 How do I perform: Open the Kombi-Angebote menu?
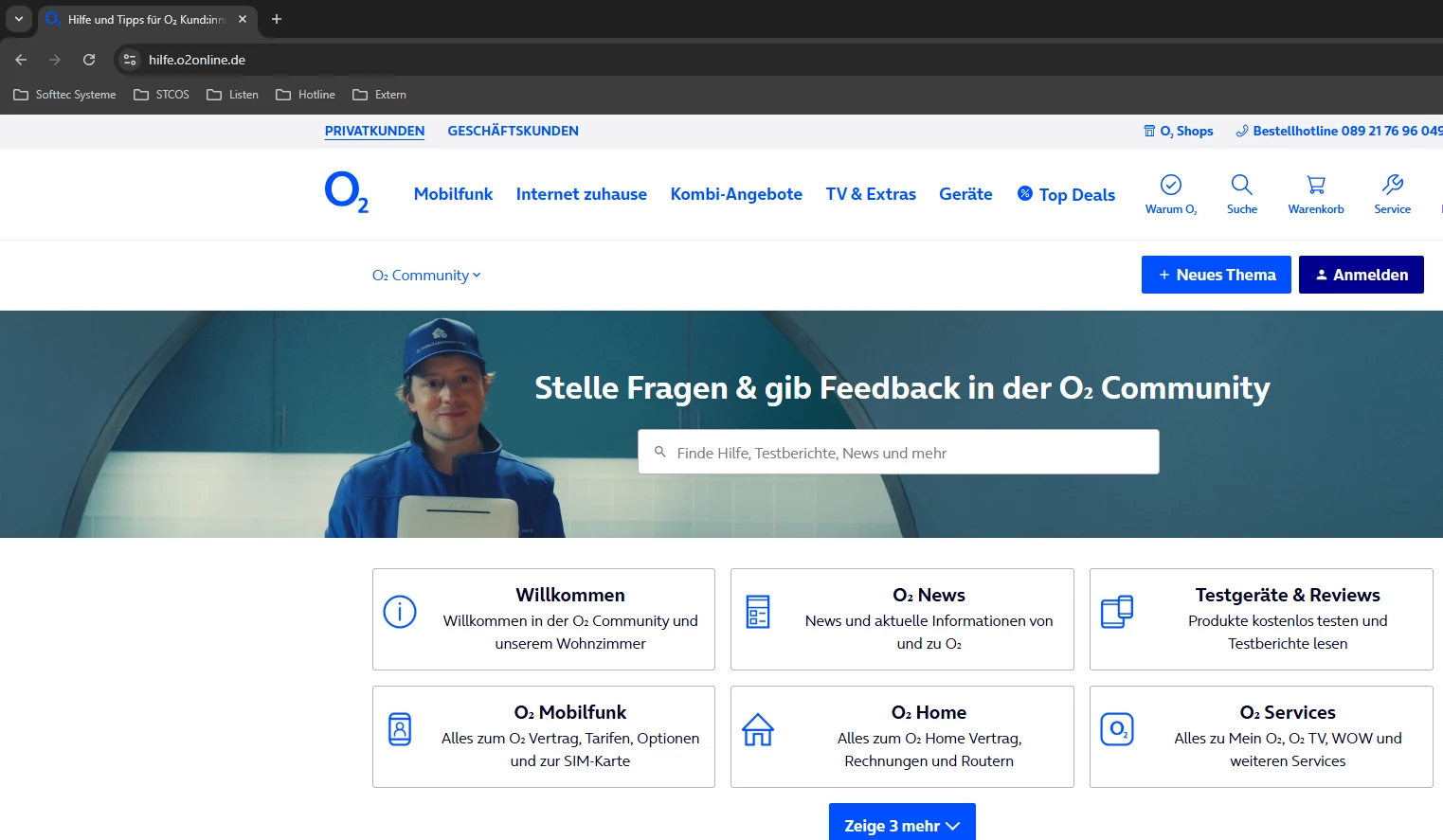736,194
